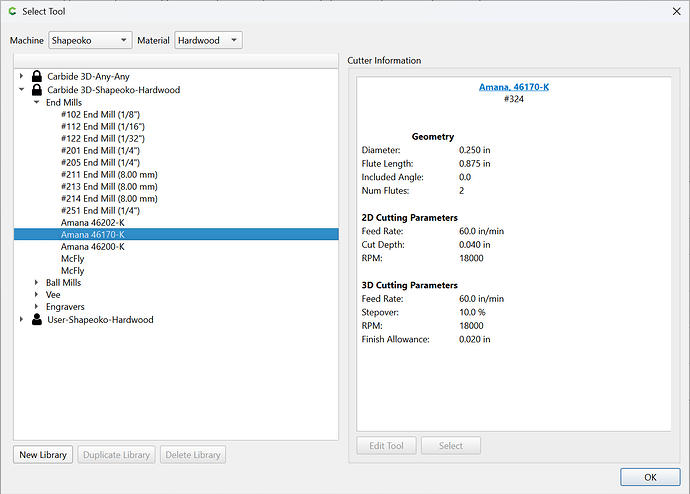
Task: Select #211 End Mill (8.00 mm)
Action: coord(109,175)
